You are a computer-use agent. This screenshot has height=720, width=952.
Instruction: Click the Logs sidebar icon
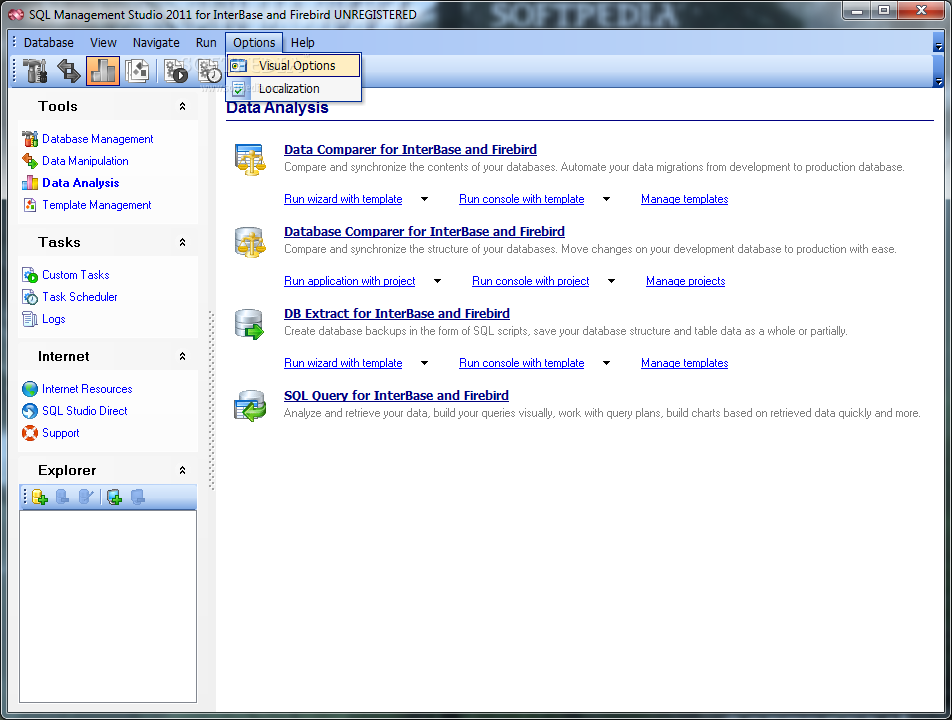(30, 319)
